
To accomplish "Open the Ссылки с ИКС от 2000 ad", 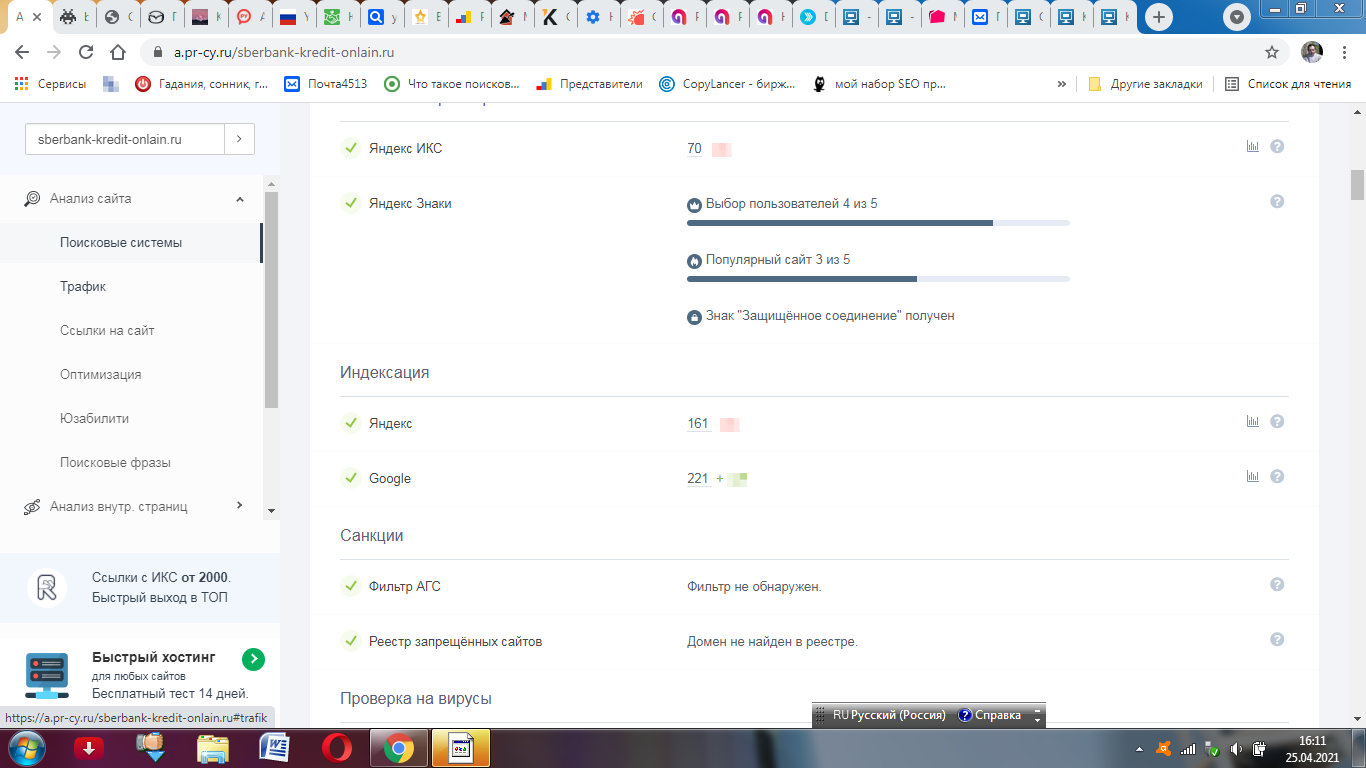I will pyautogui.click(x=140, y=588).
